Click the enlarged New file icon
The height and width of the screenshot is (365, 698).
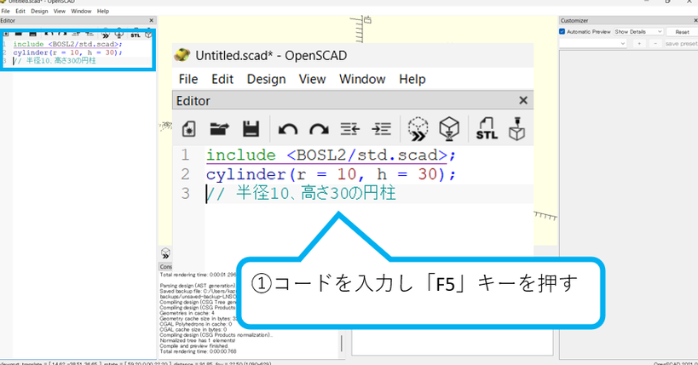tap(189, 129)
